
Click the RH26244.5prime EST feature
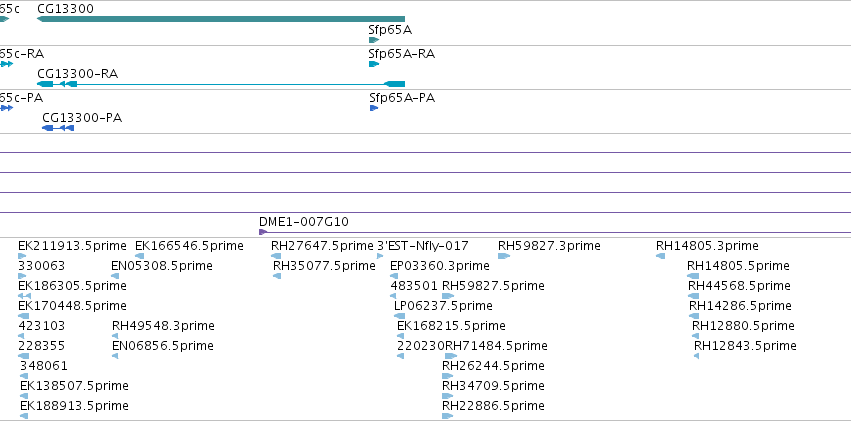click(448, 376)
